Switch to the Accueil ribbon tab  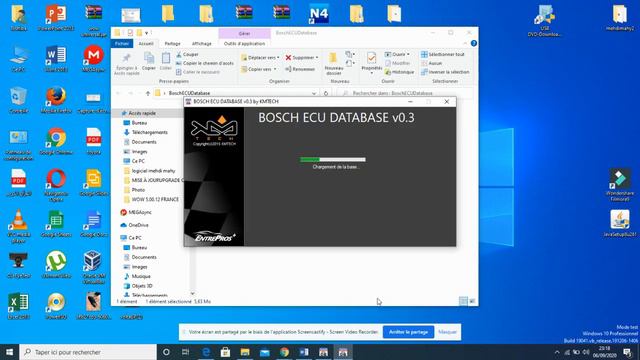coord(146,43)
